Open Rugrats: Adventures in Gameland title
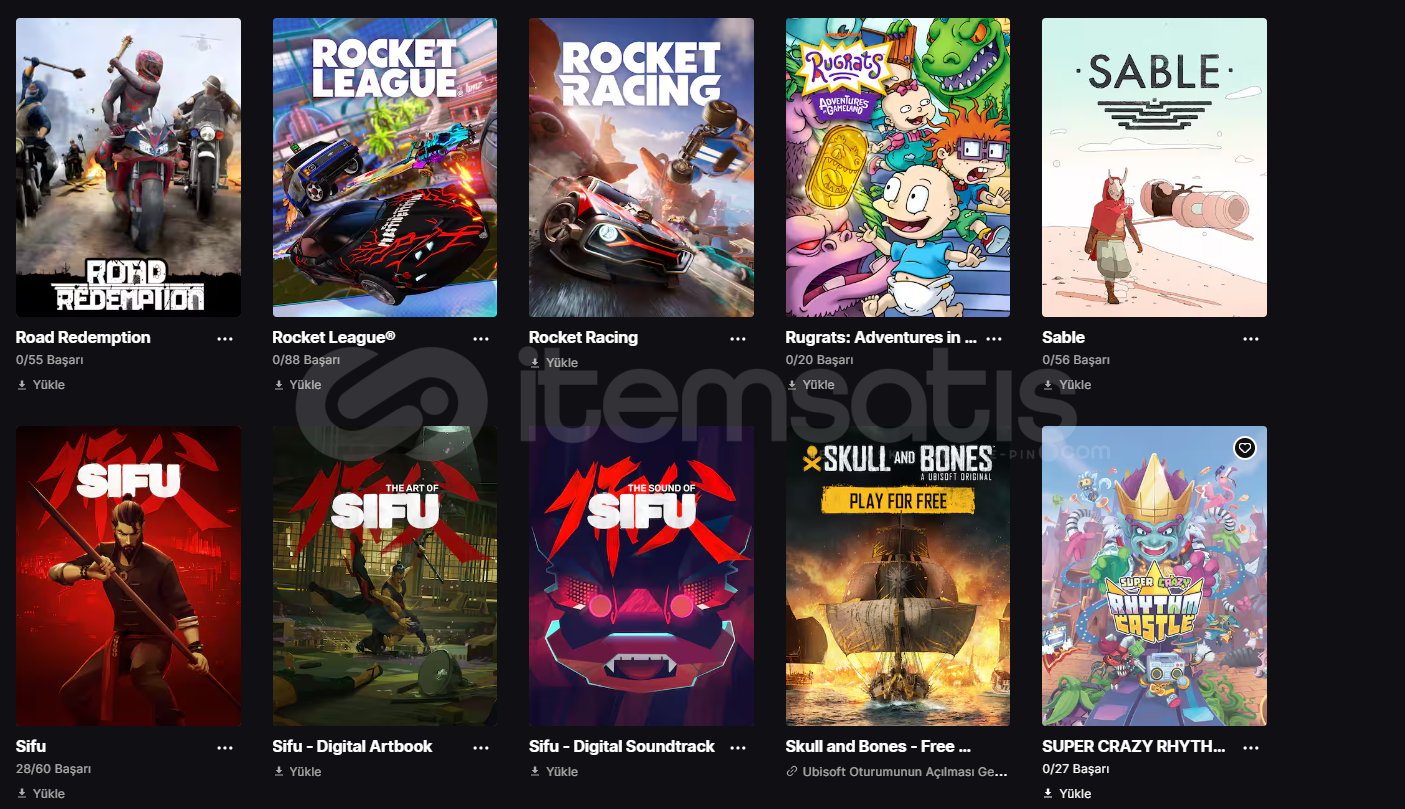This screenshot has width=1405, height=809. tap(881, 337)
